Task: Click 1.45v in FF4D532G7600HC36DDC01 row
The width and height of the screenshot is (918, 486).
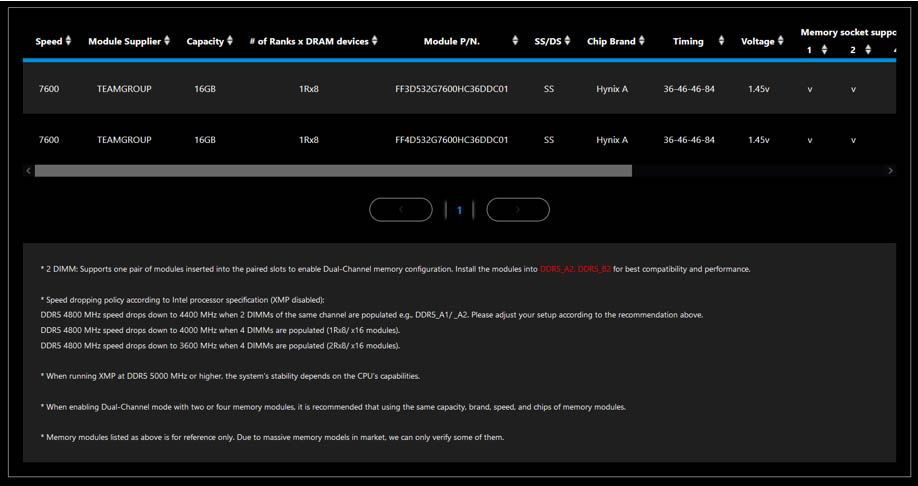Action: (759, 140)
